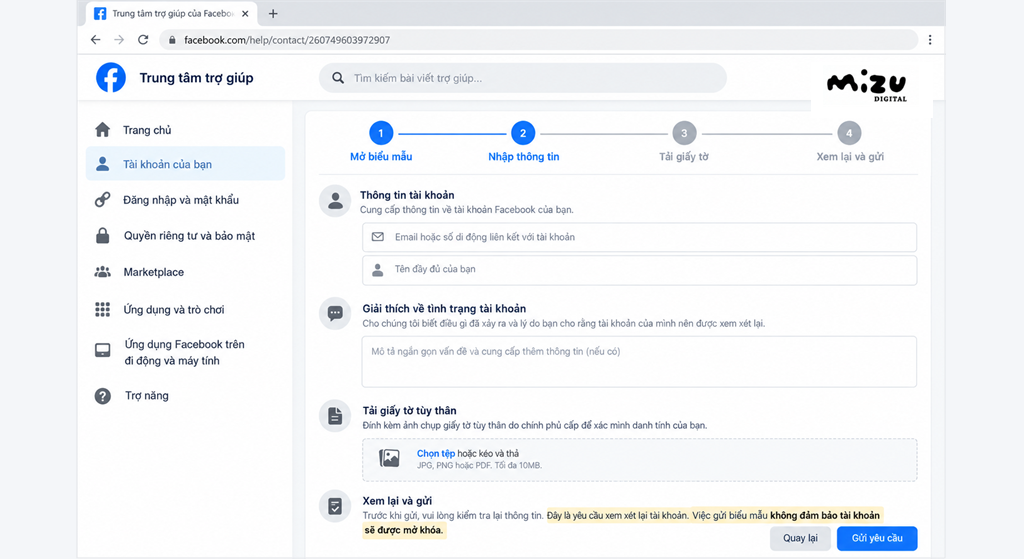Go to step 1 Mở biểu mẫu
This screenshot has height=559, width=1024.
pos(381,141)
